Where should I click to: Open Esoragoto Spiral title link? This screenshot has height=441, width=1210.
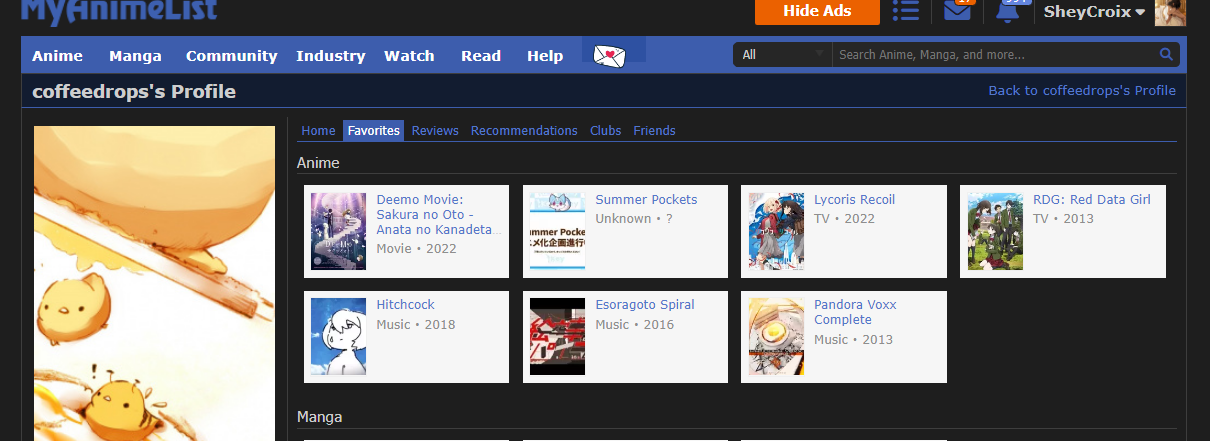point(645,305)
